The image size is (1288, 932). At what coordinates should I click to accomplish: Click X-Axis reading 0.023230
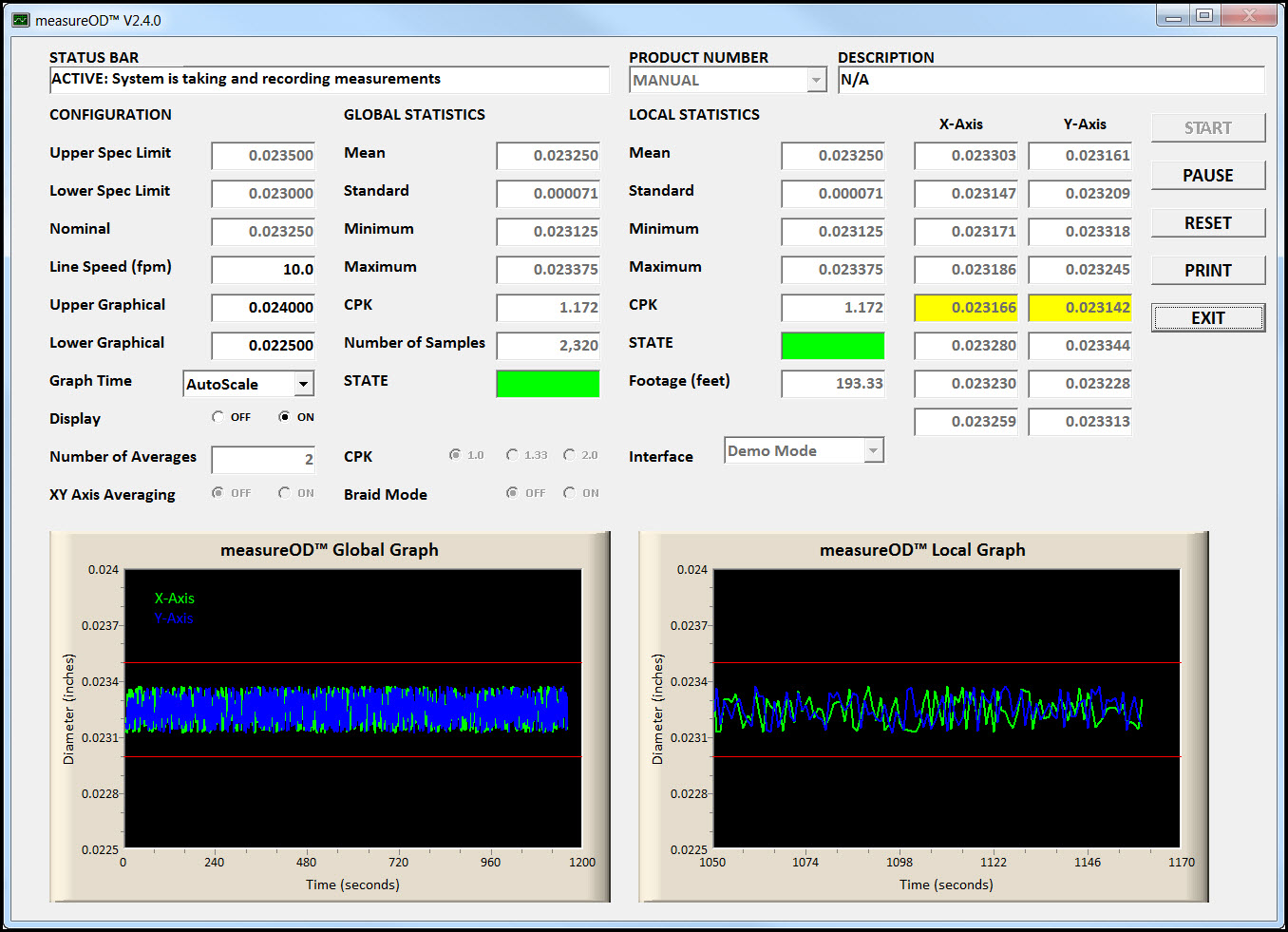coord(966,384)
